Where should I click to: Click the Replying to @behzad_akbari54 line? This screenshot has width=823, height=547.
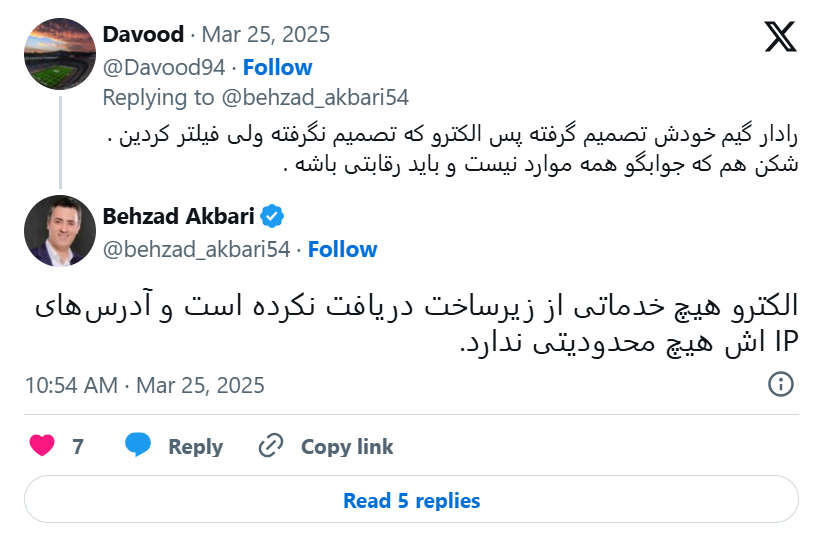[x=256, y=97]
